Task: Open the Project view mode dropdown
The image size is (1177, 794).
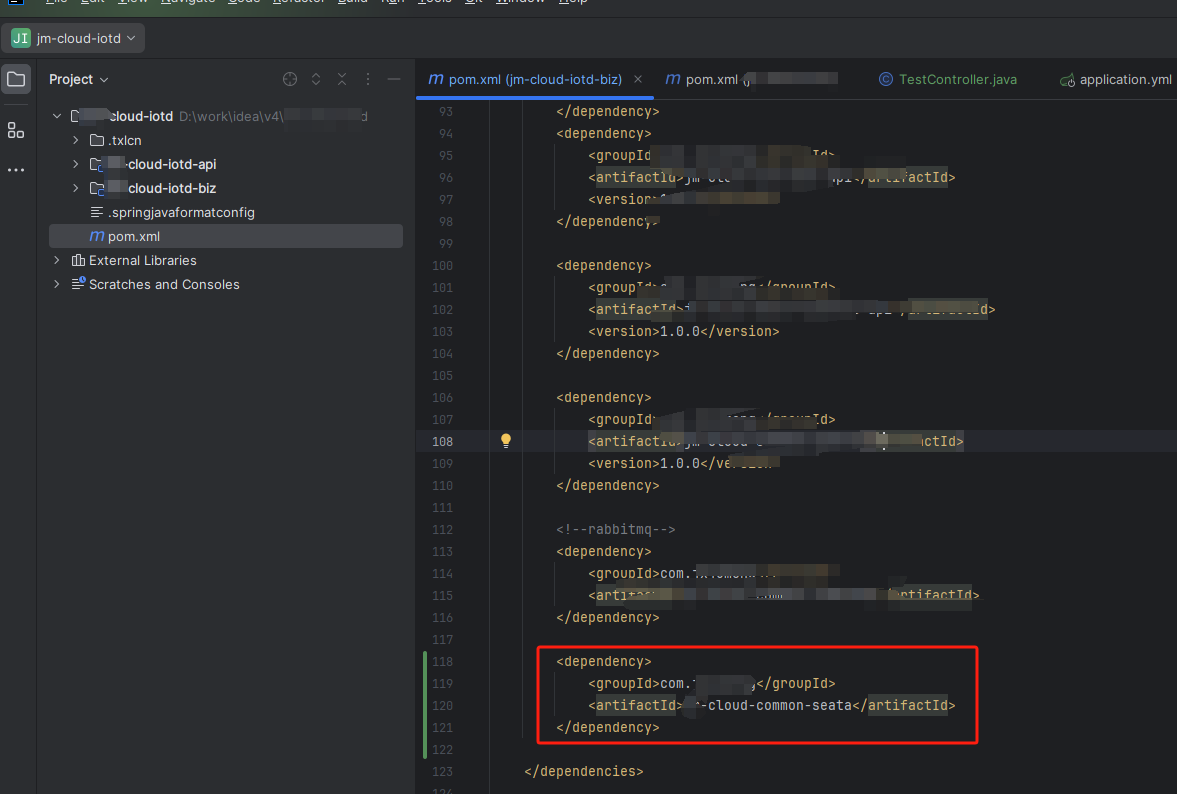Action: point(79,79)
